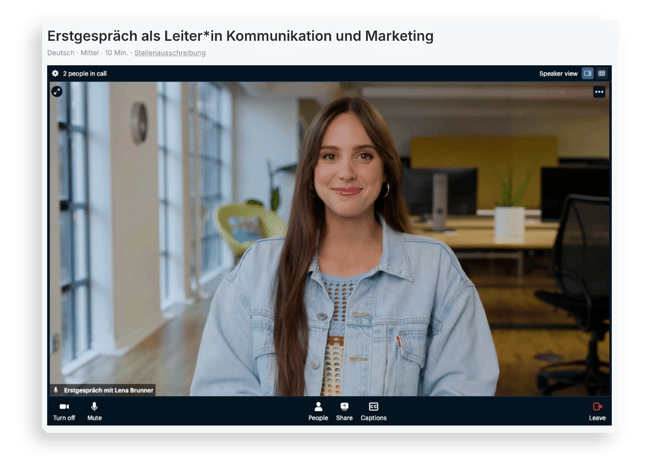Share your screen
This screenshot has height=465, width=650.
tap(344, 412)
